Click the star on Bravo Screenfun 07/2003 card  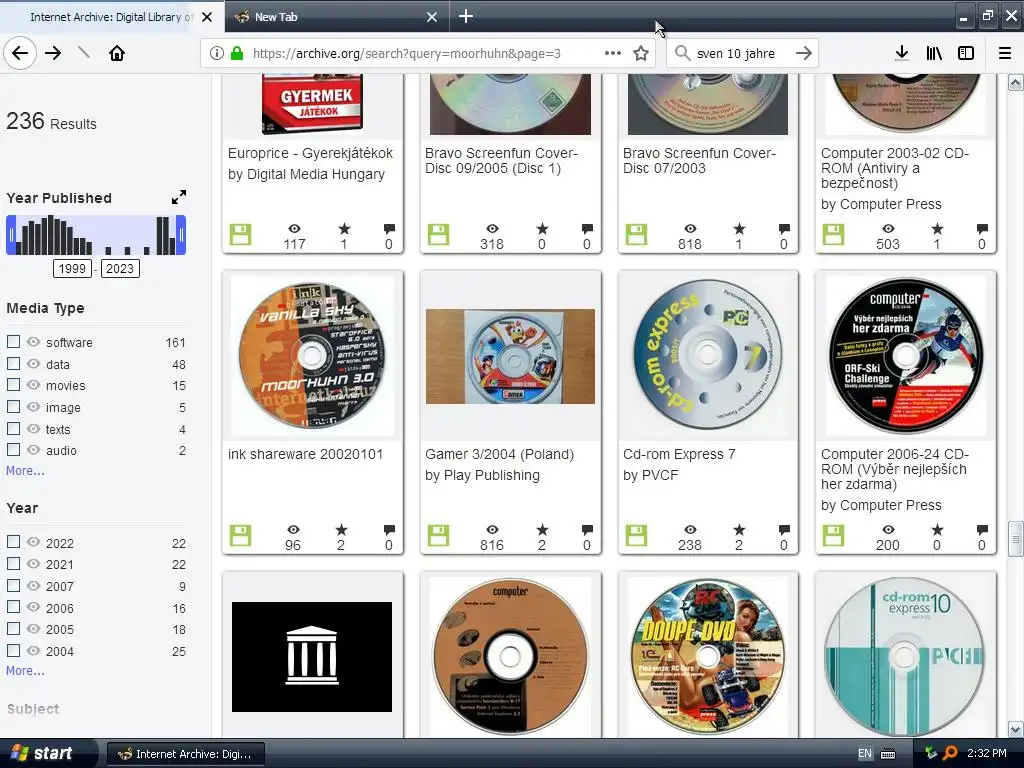coord(739,229)
